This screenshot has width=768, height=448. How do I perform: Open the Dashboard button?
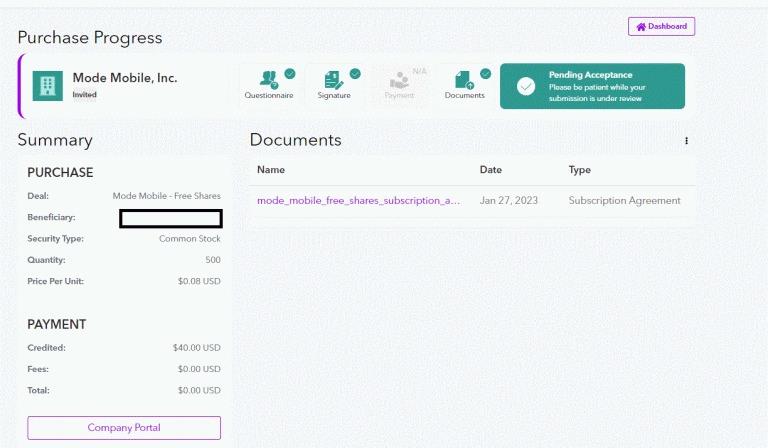[661, 26]
